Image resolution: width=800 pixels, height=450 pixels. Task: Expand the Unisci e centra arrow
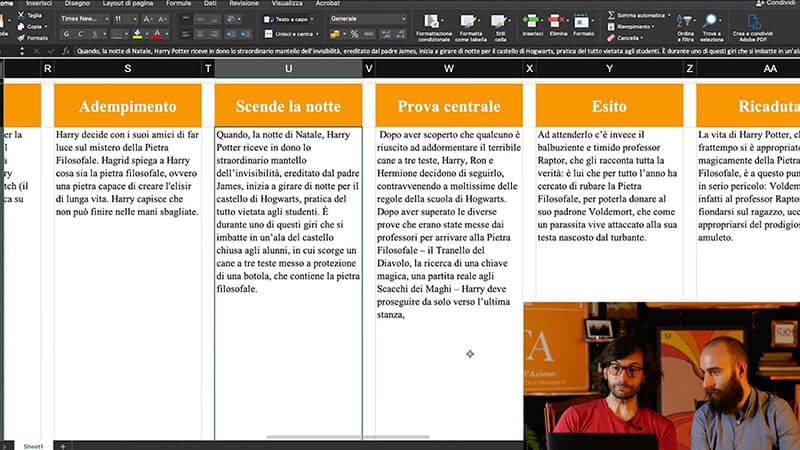point(317,34)
